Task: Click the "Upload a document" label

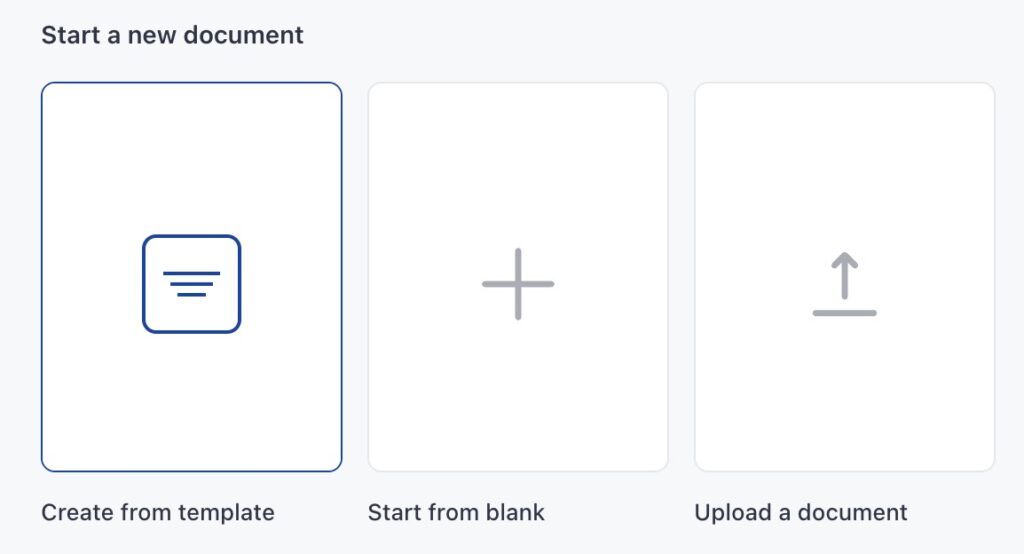Action: (x=801, y=513)
